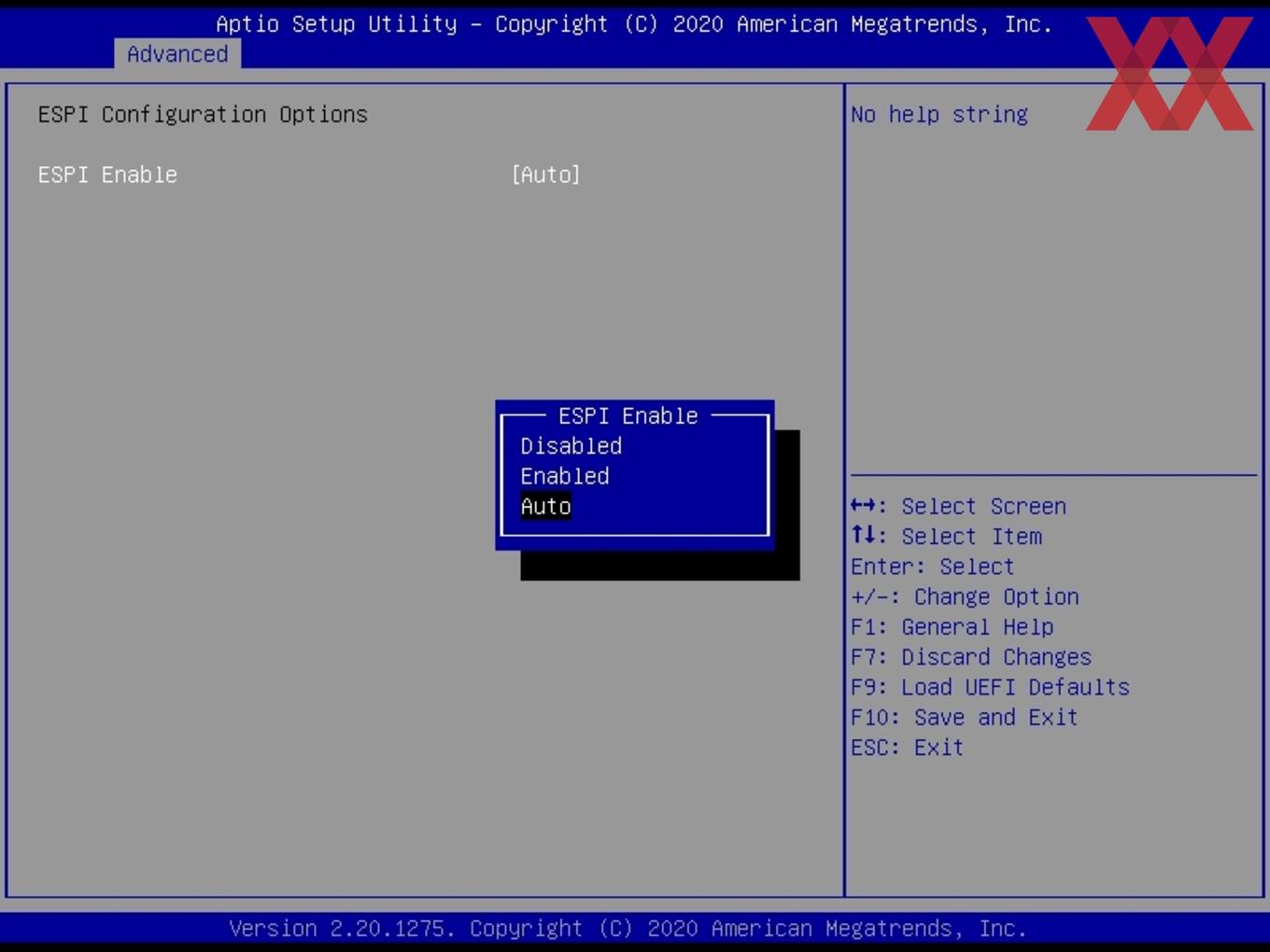The width and height of the screenshot is (1270, 952).
Task: Select Disabled in ESPI Enable popup
Action: click(x=571, y=446)
